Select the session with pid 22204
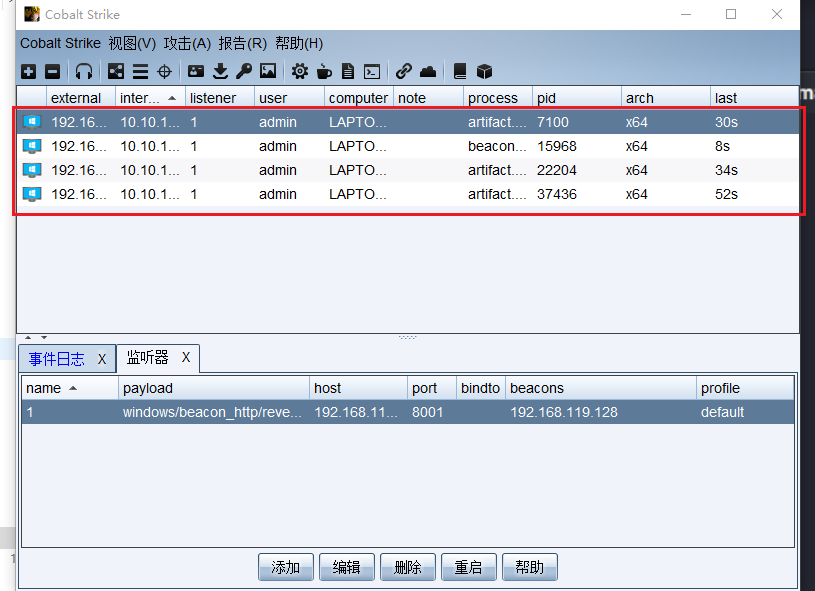The height and width of the screenshot is (591, 815). point(408,170)
